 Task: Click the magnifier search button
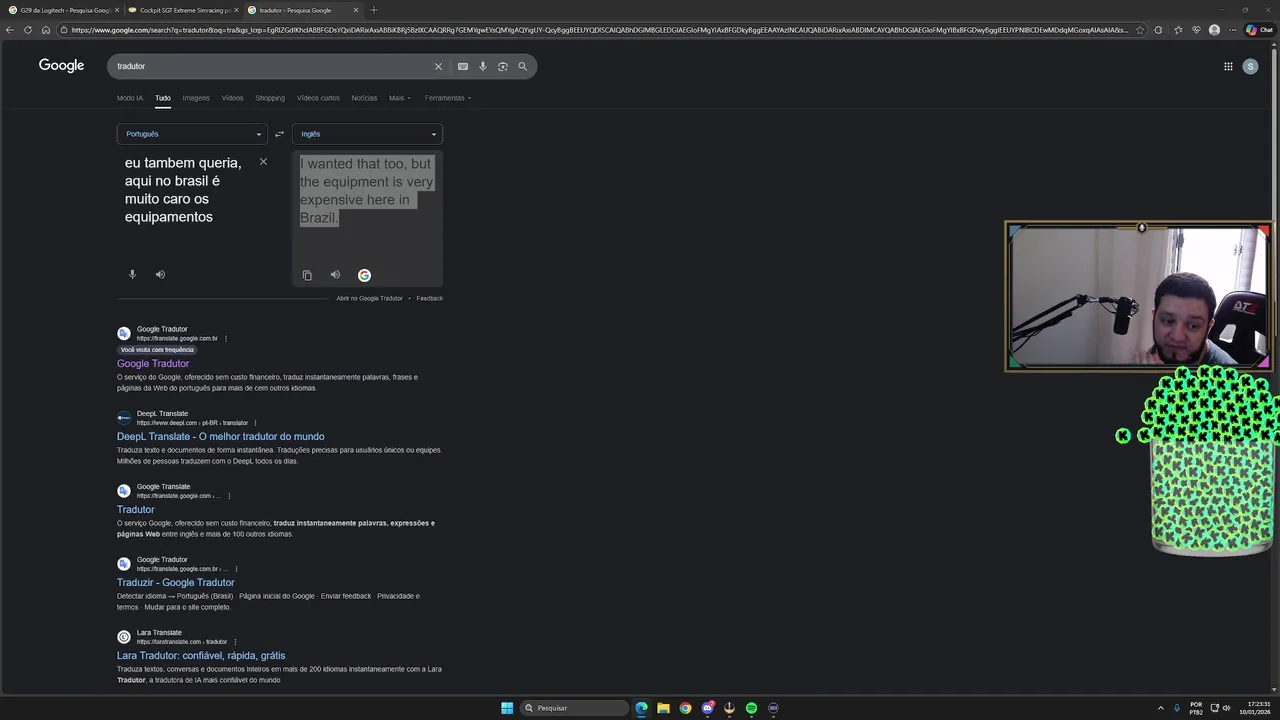click(x=522, y=66)
